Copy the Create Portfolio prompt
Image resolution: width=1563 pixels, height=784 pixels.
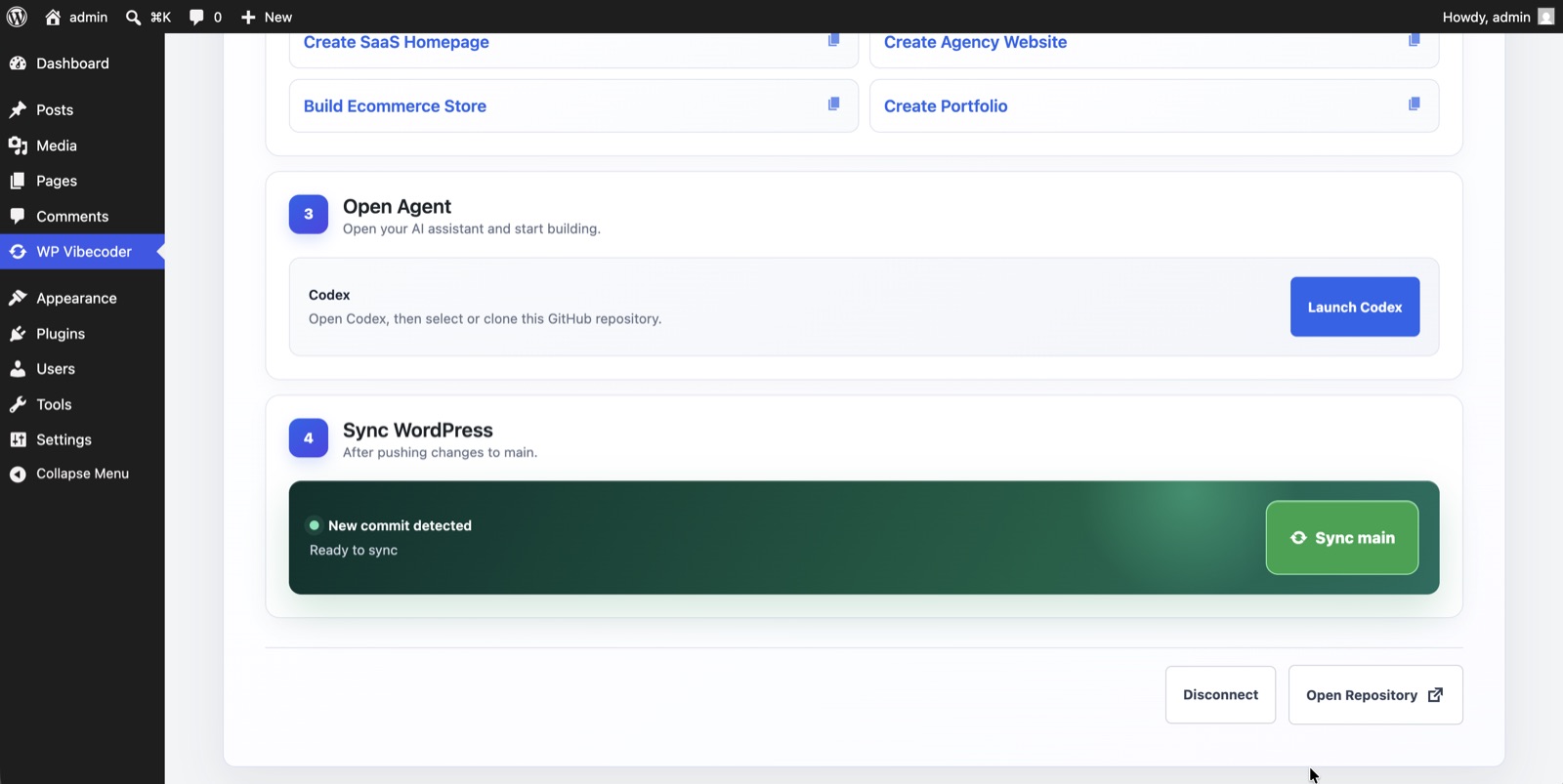click(1414, 103)
